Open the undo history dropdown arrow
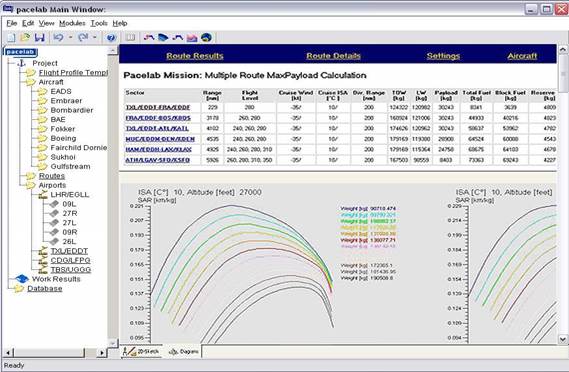The height and width of the screenshot is (372, 569). click(x=70, y=37)
